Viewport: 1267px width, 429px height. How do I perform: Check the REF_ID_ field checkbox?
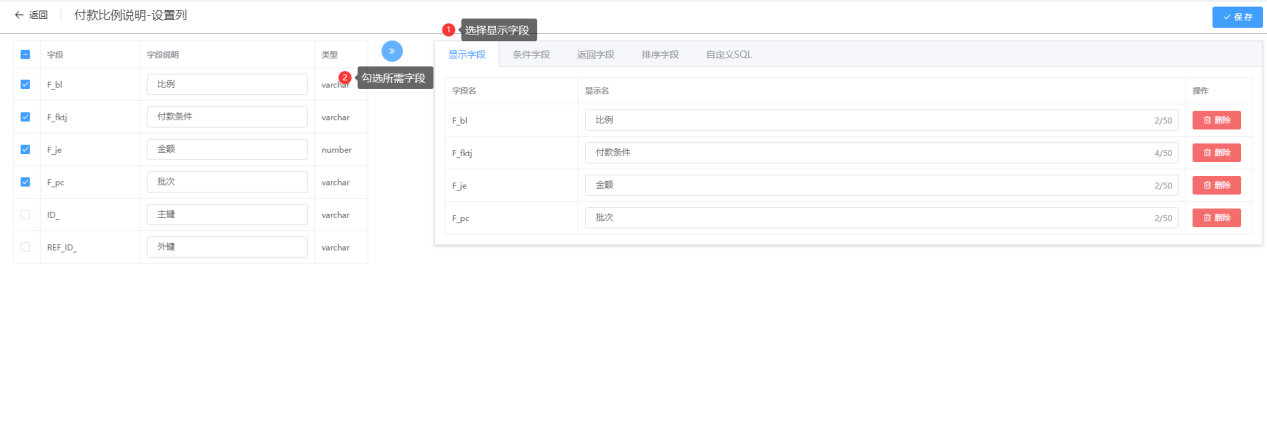tap(25, 247)
